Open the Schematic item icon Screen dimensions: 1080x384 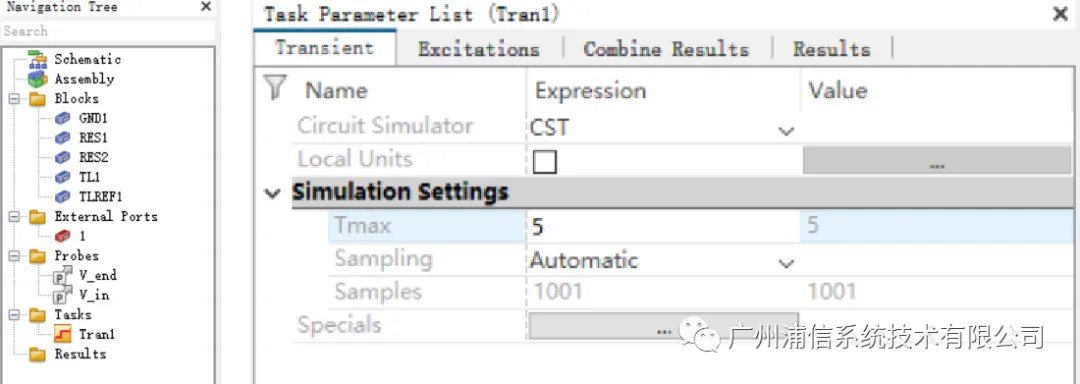pos(37,59)
